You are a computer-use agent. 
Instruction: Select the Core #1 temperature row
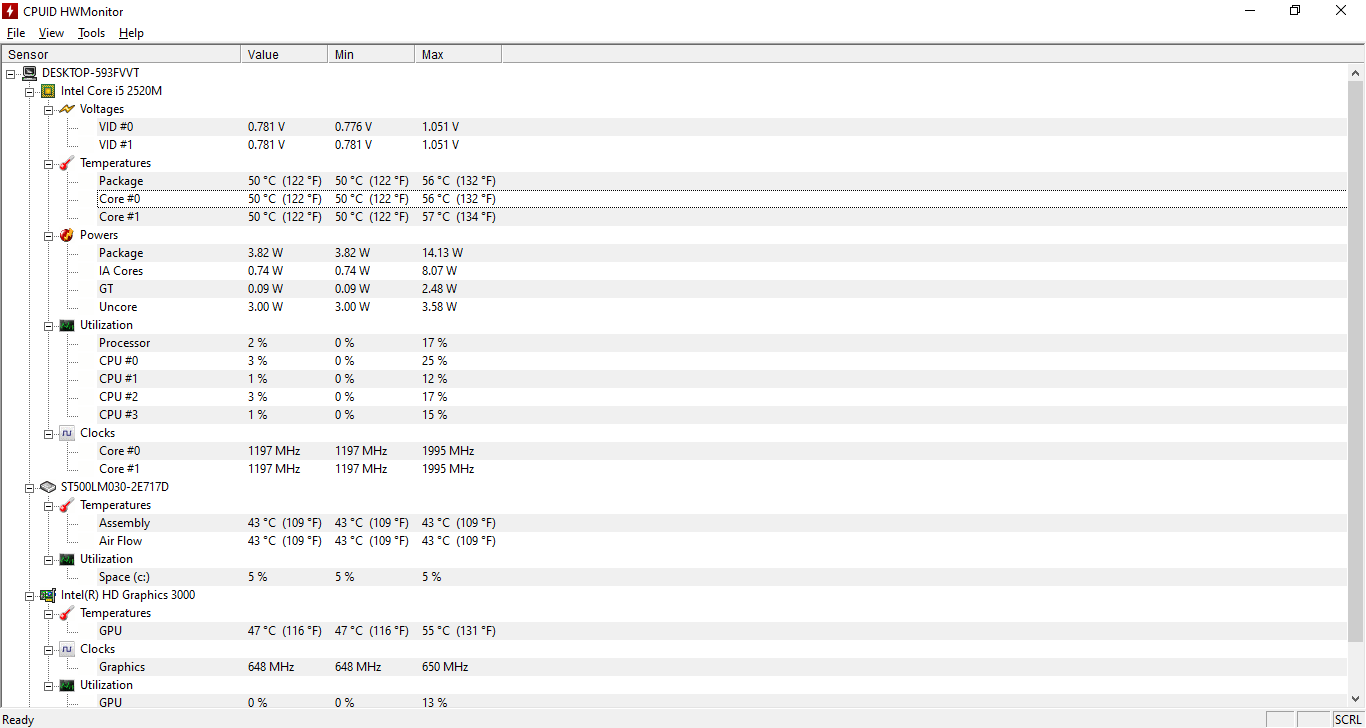pyautogui.click(x=721, y=217)
